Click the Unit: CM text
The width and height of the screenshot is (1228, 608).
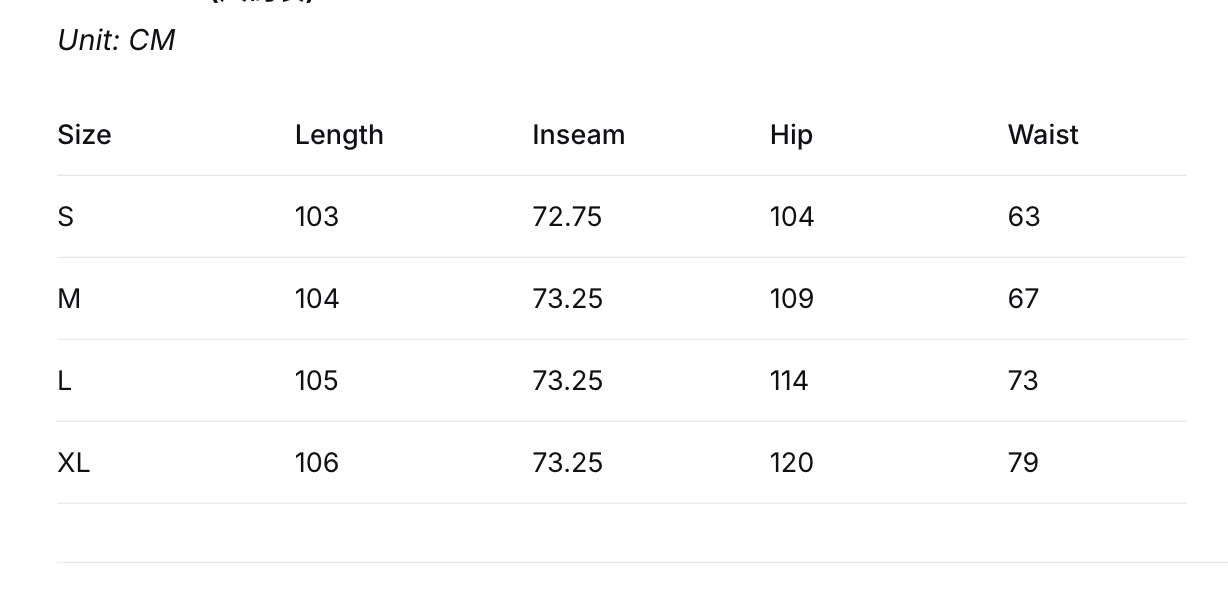116,40
